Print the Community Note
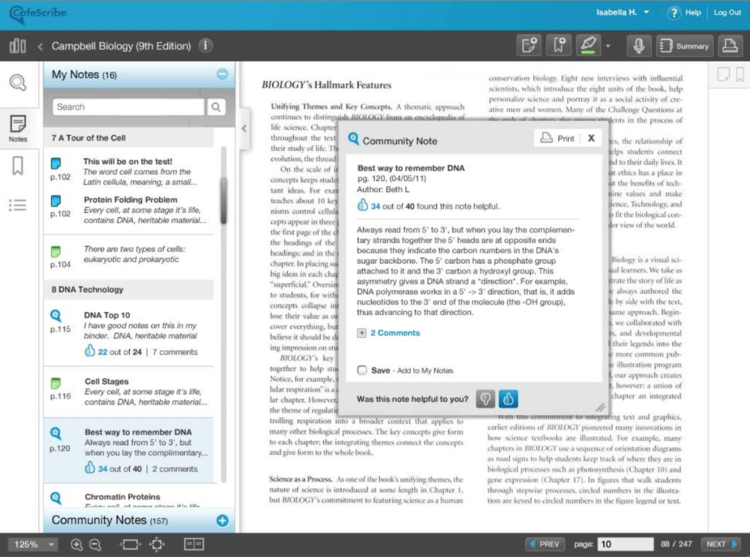Viewport: 750px width, 557px height. tap(557, 138)
